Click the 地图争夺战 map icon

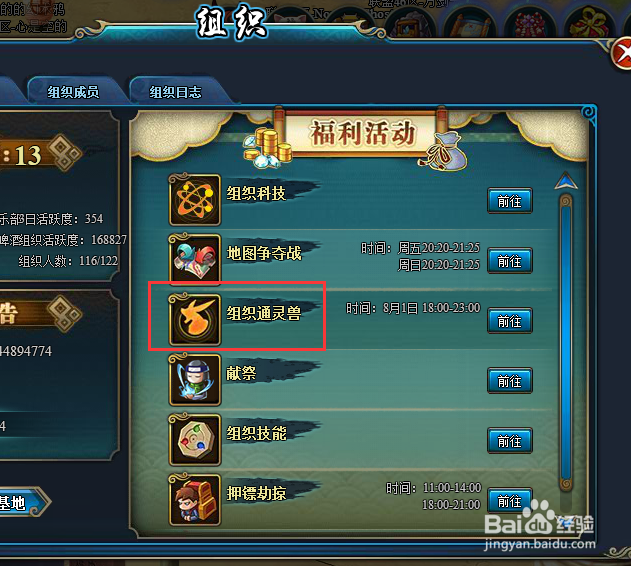[195, 260]
